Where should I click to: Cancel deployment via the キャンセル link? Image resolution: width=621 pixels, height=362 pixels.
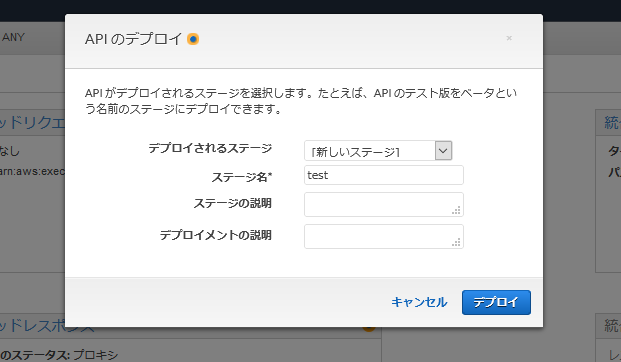tap(419, 302)
